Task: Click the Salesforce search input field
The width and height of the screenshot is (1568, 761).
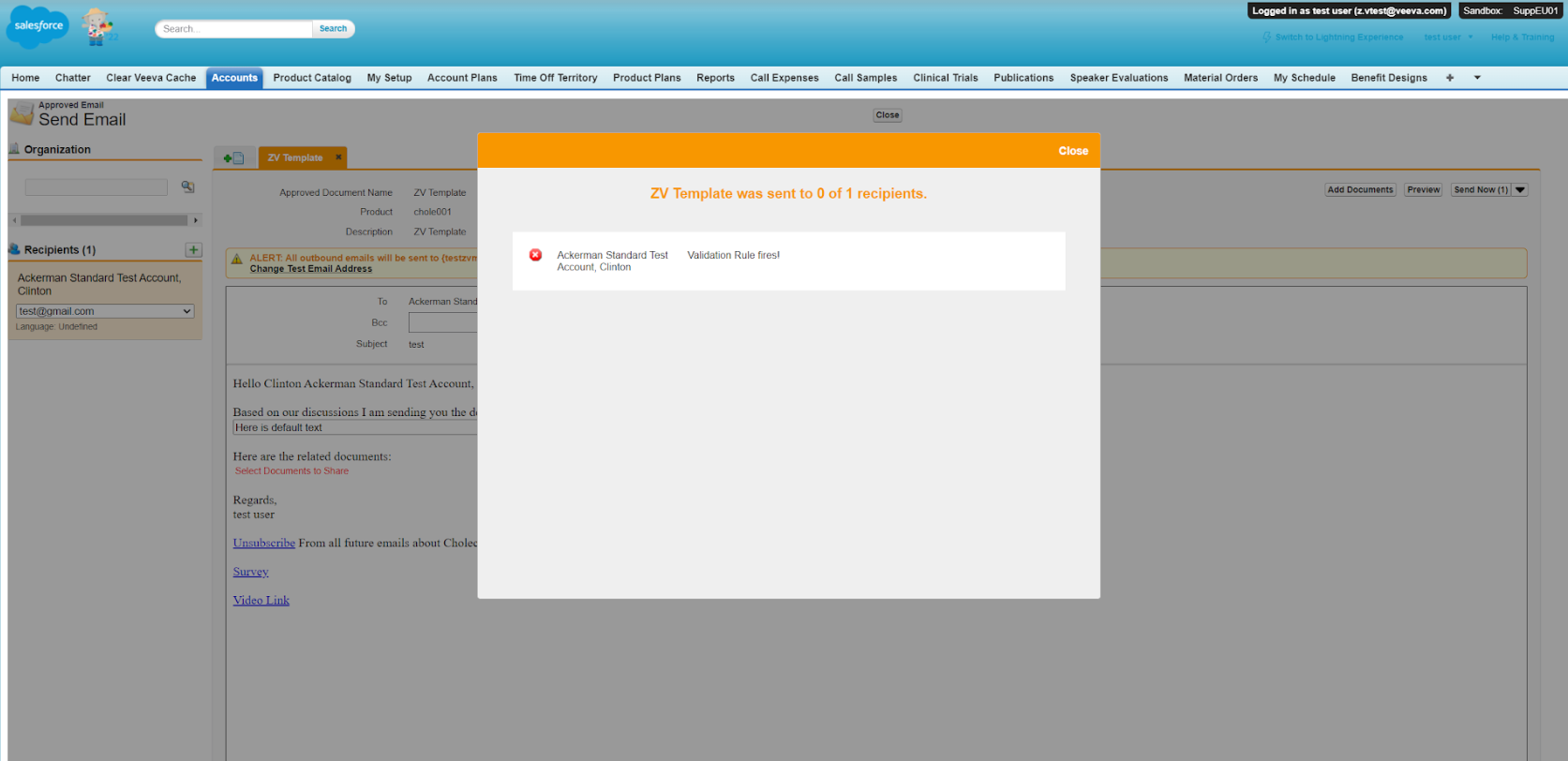Action: [x=234, y=29]
